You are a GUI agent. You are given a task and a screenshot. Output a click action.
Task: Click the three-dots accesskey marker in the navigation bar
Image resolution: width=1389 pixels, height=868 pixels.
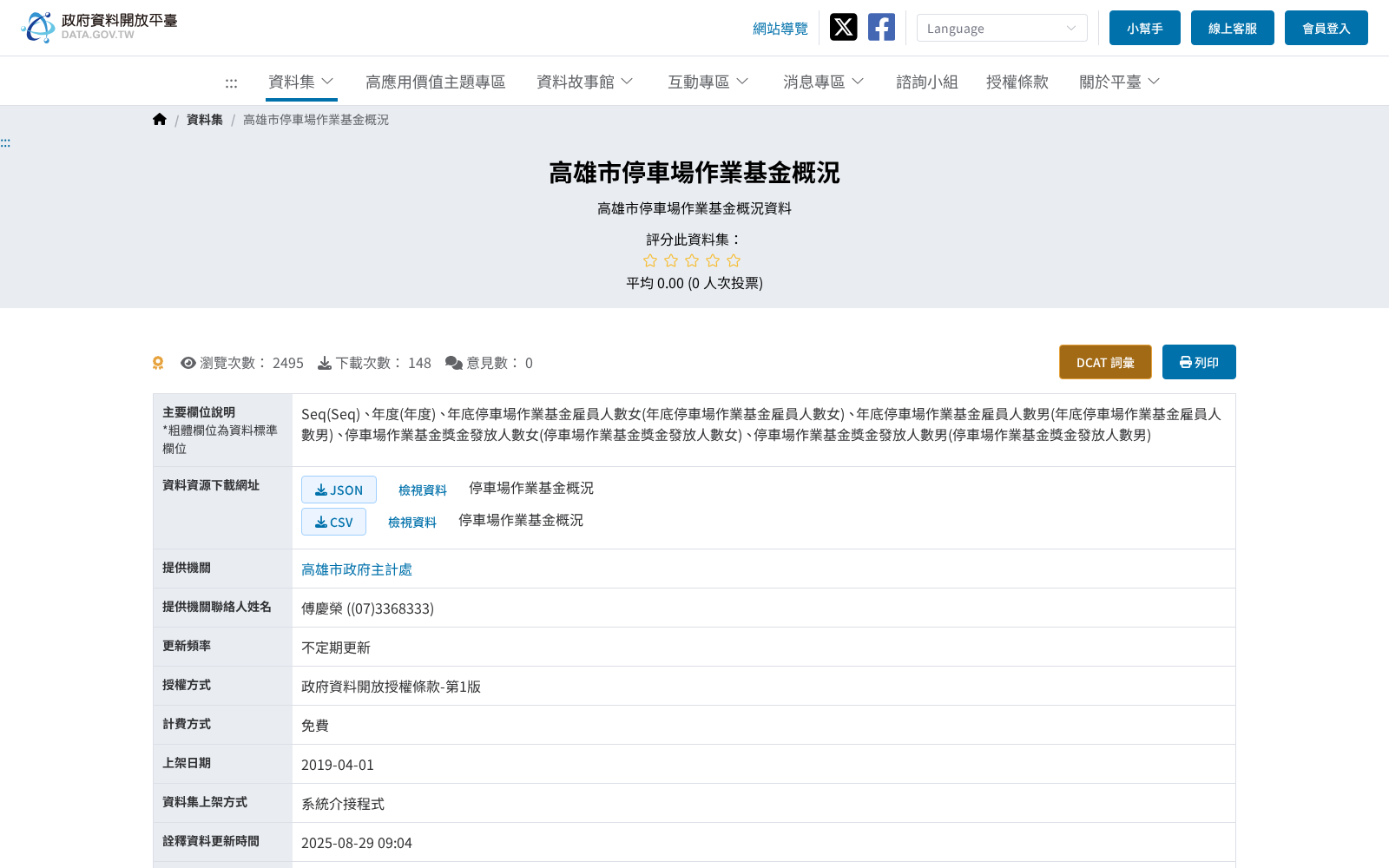pos(231,83)
